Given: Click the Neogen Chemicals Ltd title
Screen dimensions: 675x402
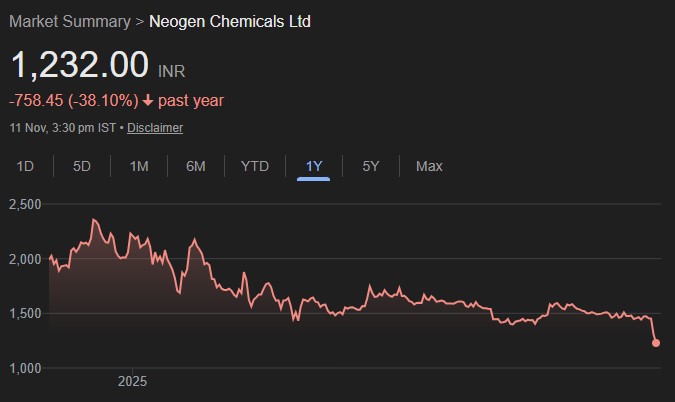Looking at the screenshot, I should pos(230,21).
